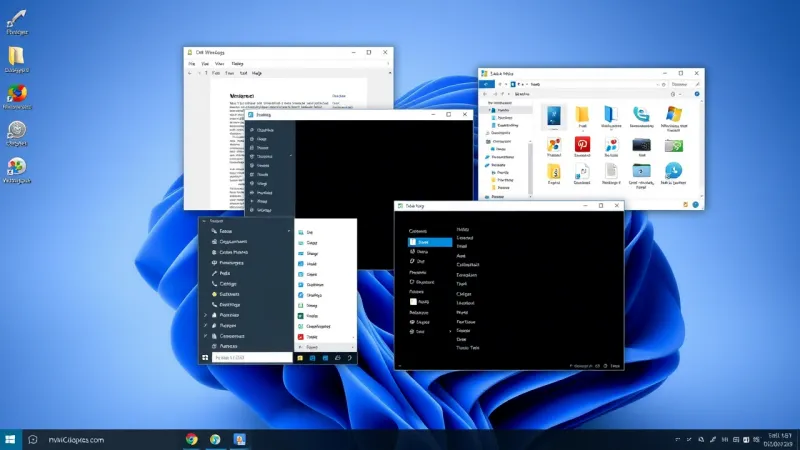Click the search field at the dark menu's bottom

(x=250, y=357)
